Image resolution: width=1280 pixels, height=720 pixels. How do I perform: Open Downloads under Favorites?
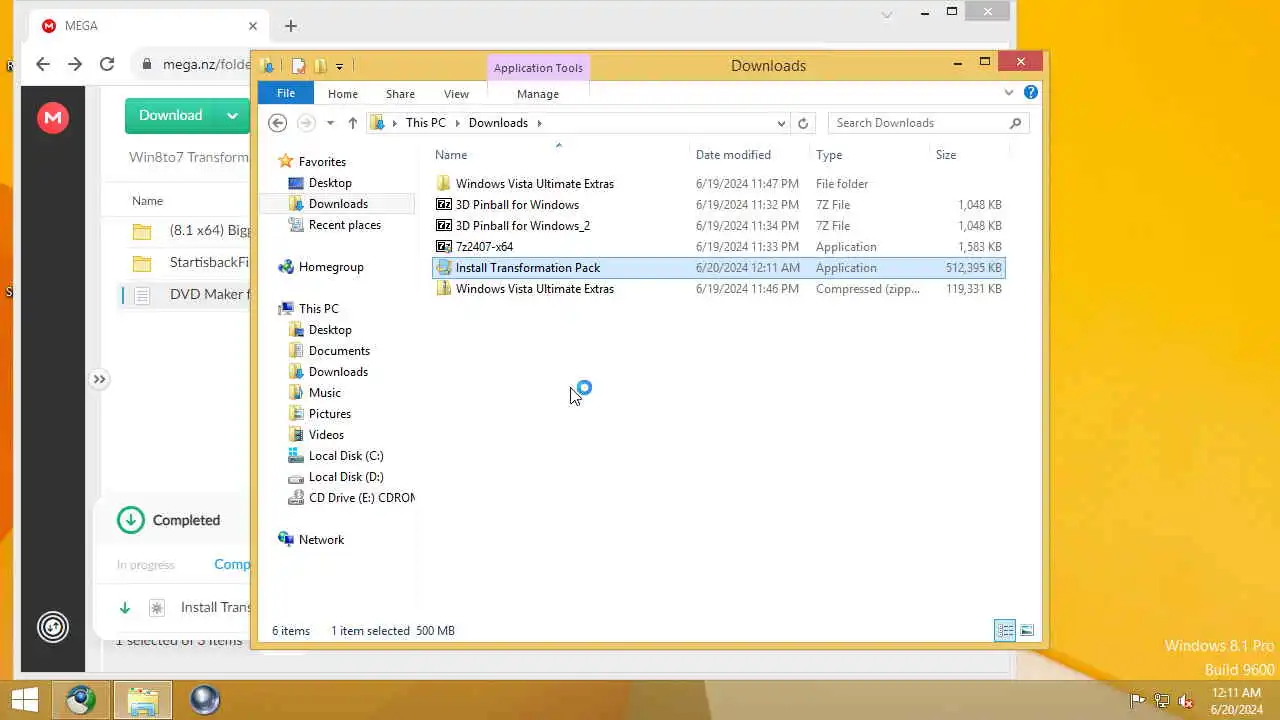click(x=328, y=204)
